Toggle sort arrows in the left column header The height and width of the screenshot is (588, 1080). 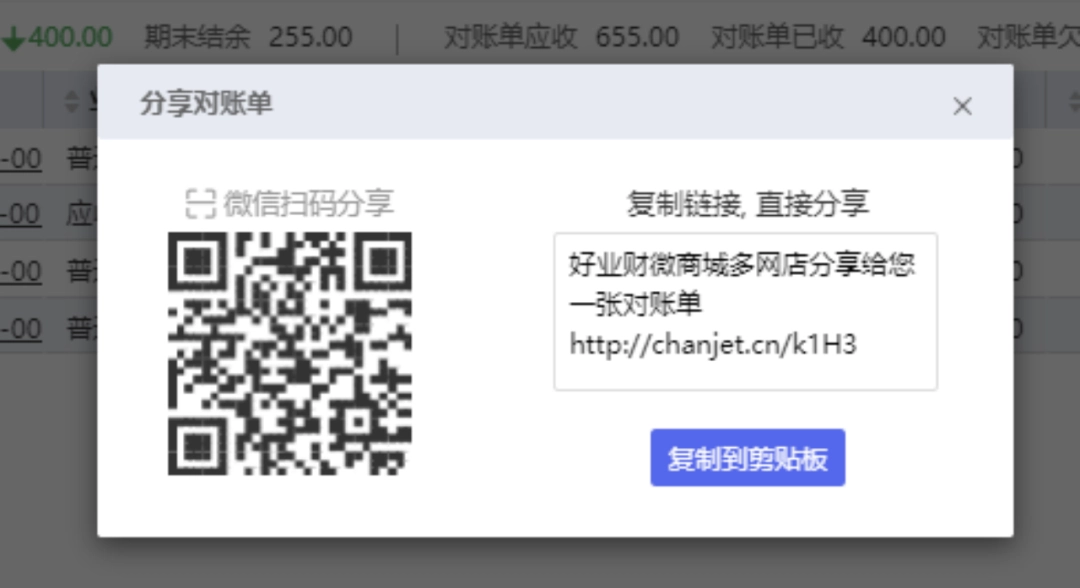(71, 102)
